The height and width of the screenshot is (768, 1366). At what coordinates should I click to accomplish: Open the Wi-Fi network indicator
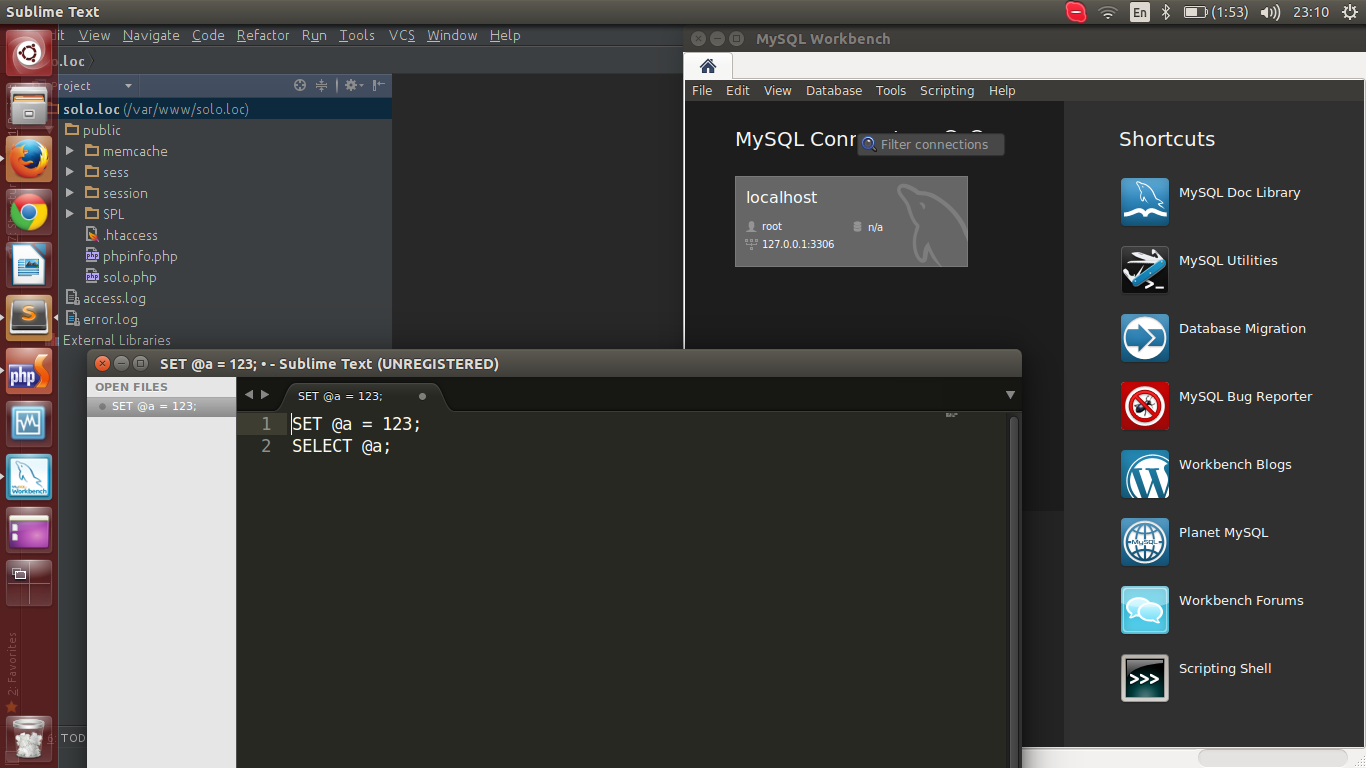[x=1107, y=12]
